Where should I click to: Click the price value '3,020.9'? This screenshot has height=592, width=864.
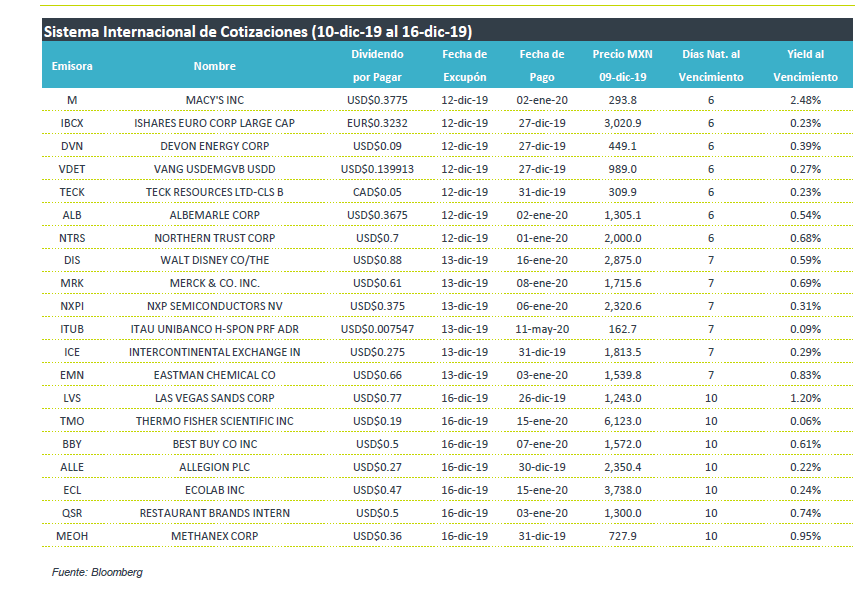pos(623,123)
